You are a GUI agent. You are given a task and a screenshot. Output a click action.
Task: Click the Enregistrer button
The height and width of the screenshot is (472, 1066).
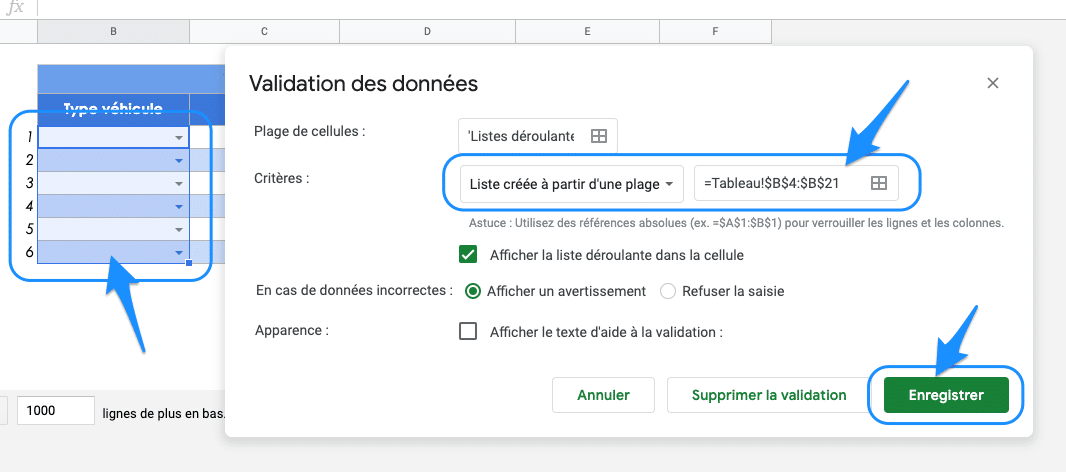pyautogui.click(x=945, y=395)
